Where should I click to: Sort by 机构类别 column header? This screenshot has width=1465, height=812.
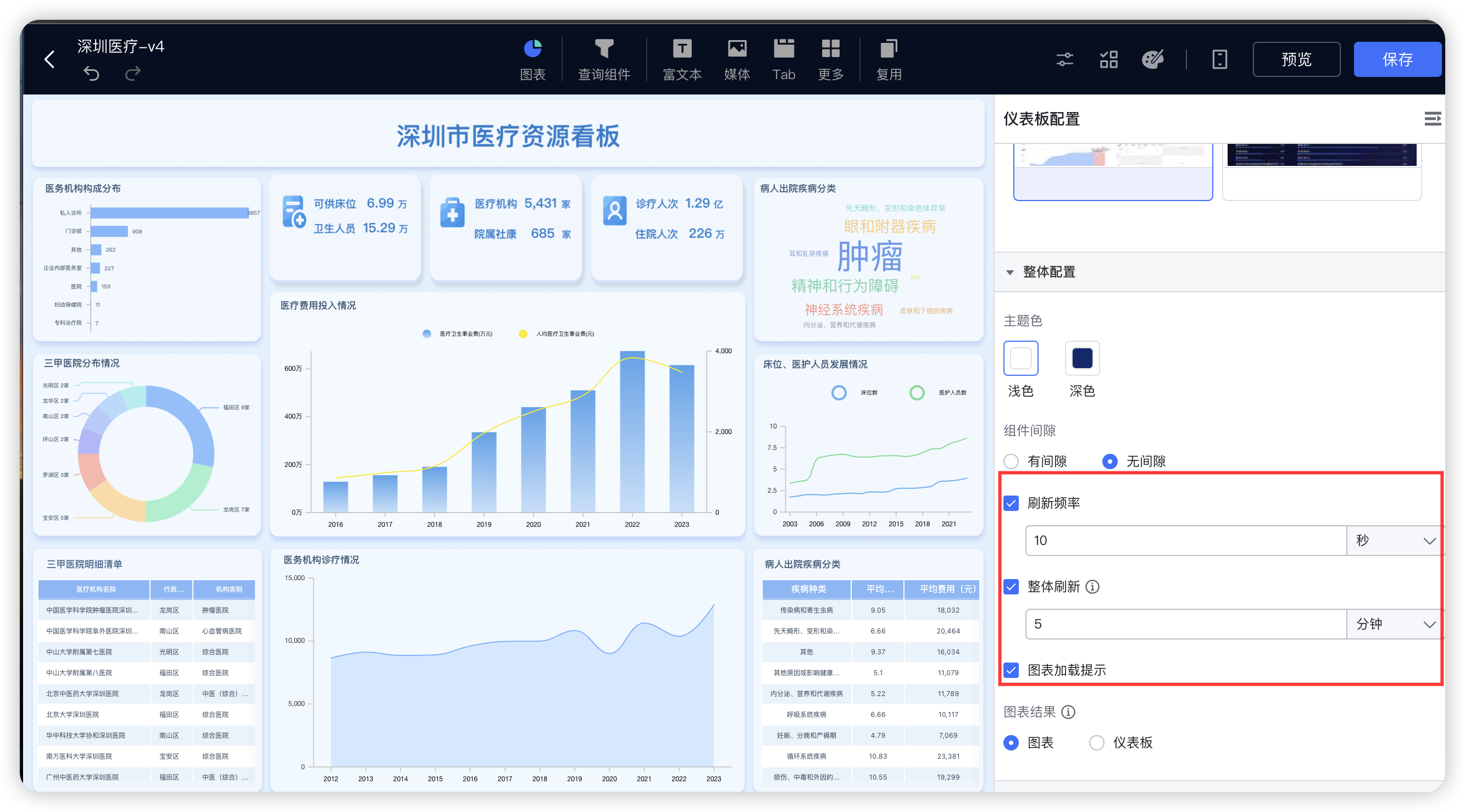click(224, 589)
